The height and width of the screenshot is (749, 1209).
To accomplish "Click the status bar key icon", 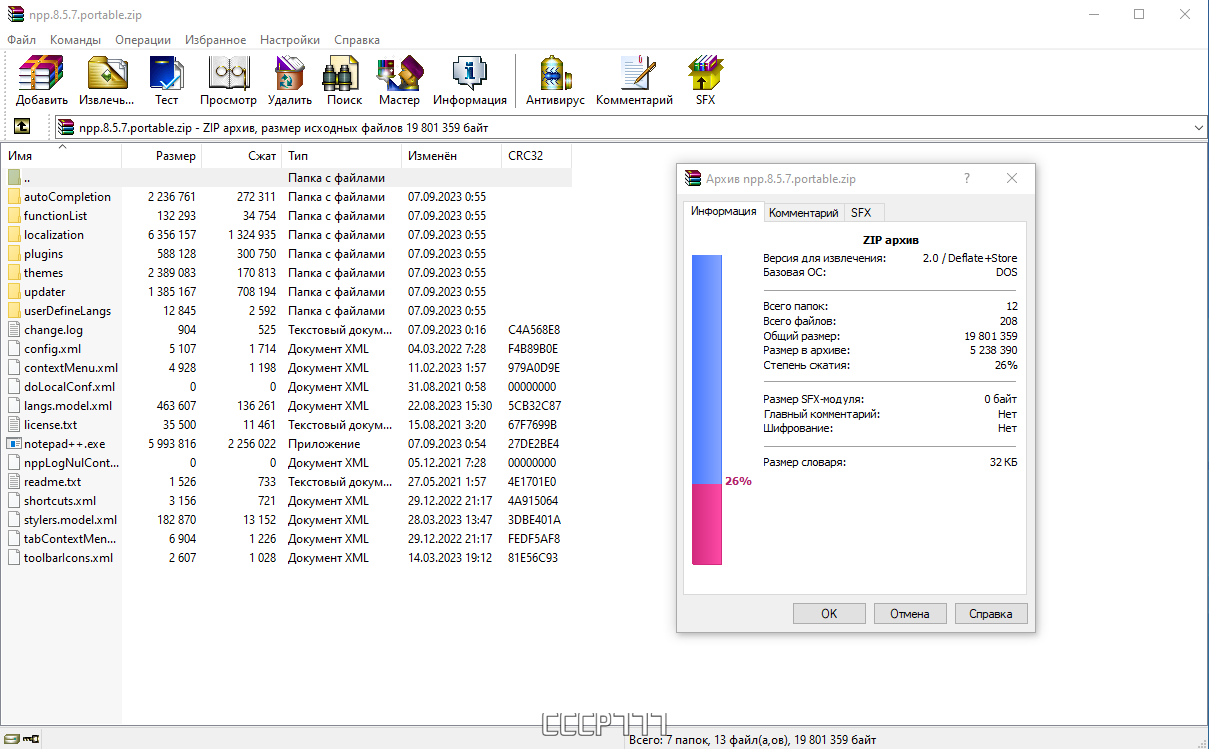I will (32, 739).
